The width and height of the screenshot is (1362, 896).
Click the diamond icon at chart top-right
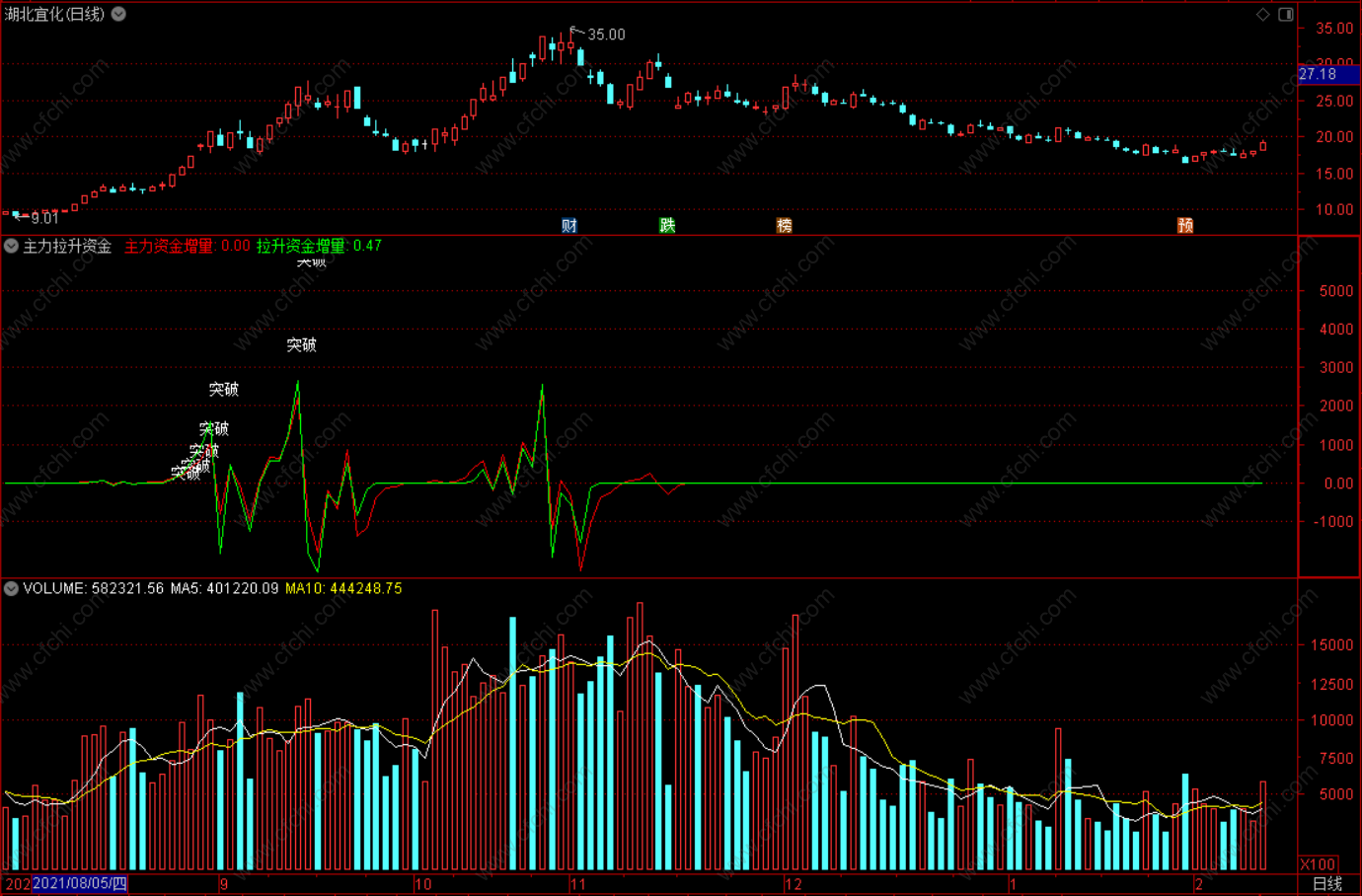tap(1263, 14)
